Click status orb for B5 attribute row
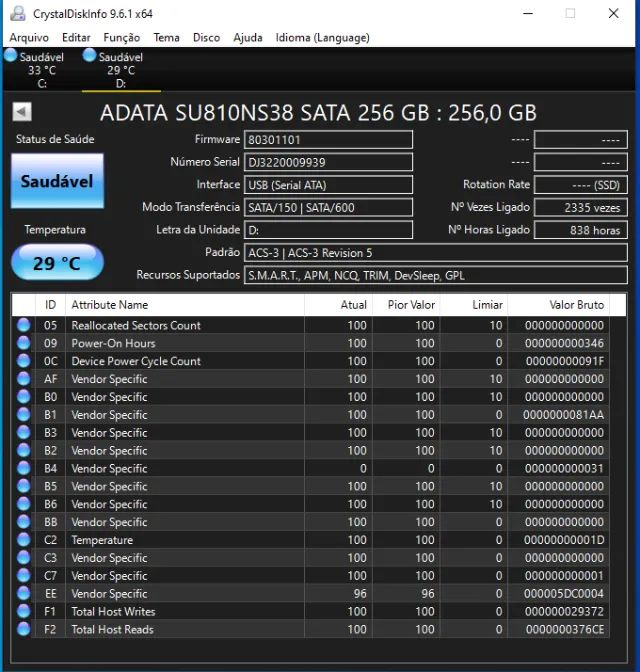 point(24,486)
